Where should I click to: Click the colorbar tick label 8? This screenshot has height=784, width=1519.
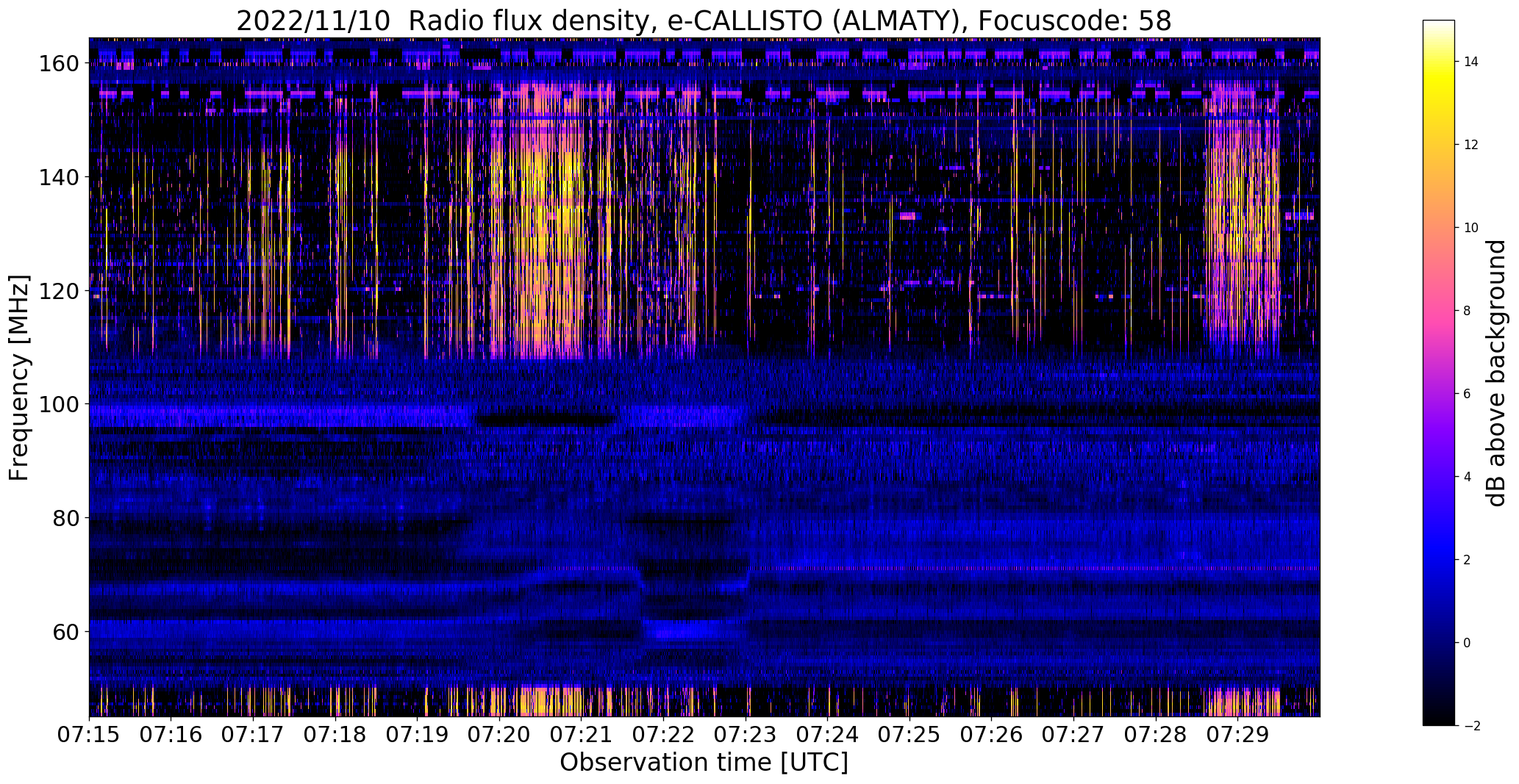[x=1468, y=311]
